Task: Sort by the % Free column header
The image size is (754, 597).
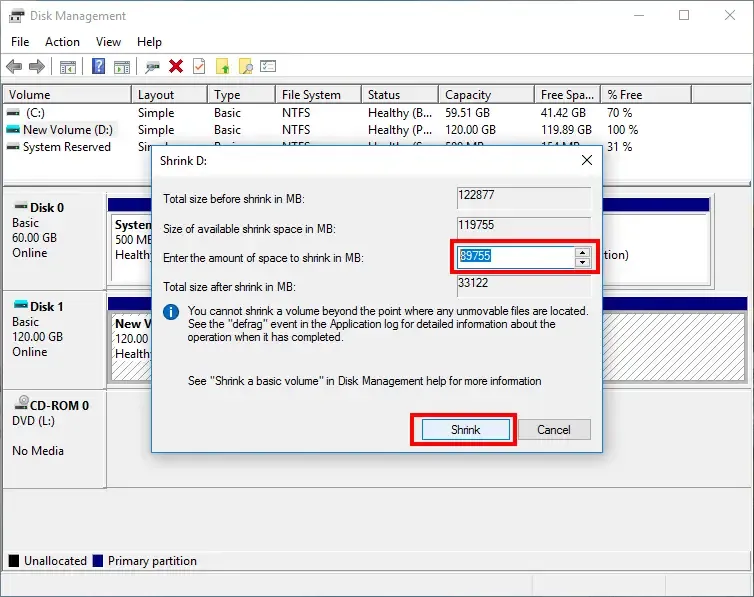Action: pyautogui.click(x=646, y=95)
